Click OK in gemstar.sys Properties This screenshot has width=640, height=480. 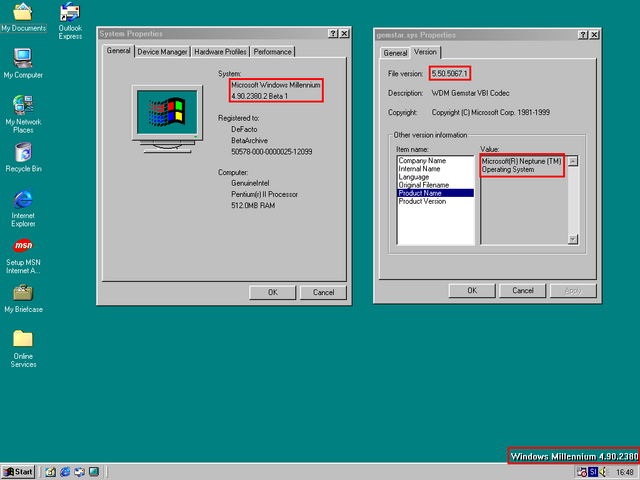click(x=472, y=290)
